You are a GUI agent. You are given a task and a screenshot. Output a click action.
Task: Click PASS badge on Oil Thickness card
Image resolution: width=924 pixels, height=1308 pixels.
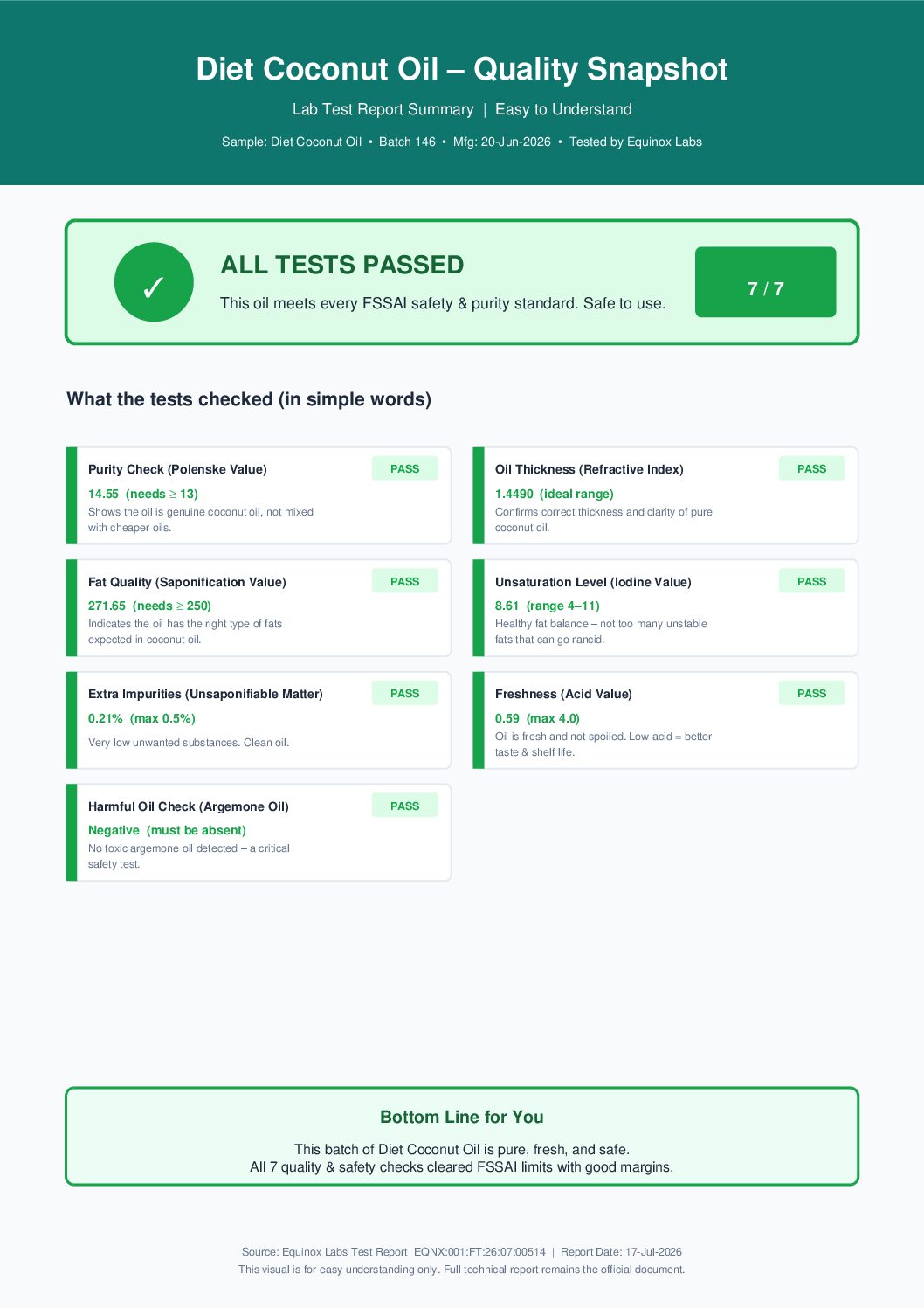pos(811,468)
